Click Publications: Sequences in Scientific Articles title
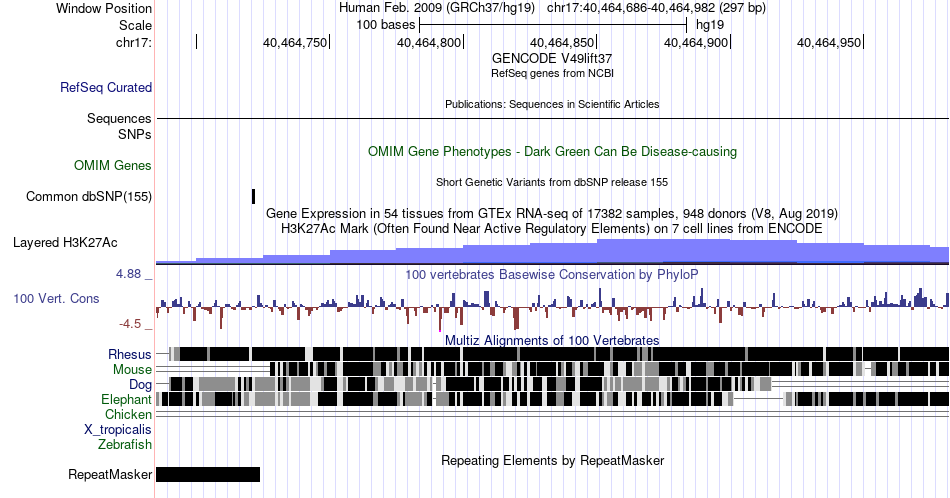Image resolution: width=950 pixels, height=498 pixels. [552, 104]
